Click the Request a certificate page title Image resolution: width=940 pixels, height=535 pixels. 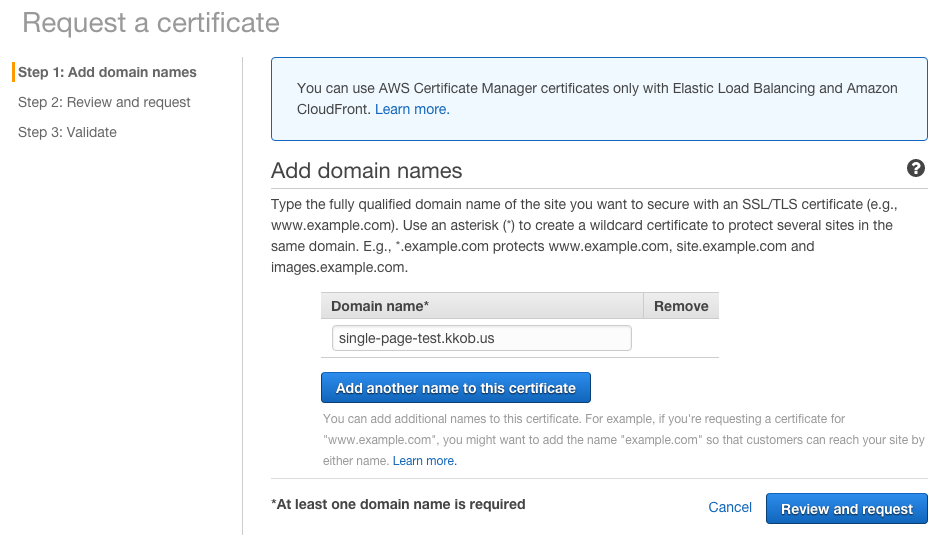pyautogui.click(x=151, y=22)
